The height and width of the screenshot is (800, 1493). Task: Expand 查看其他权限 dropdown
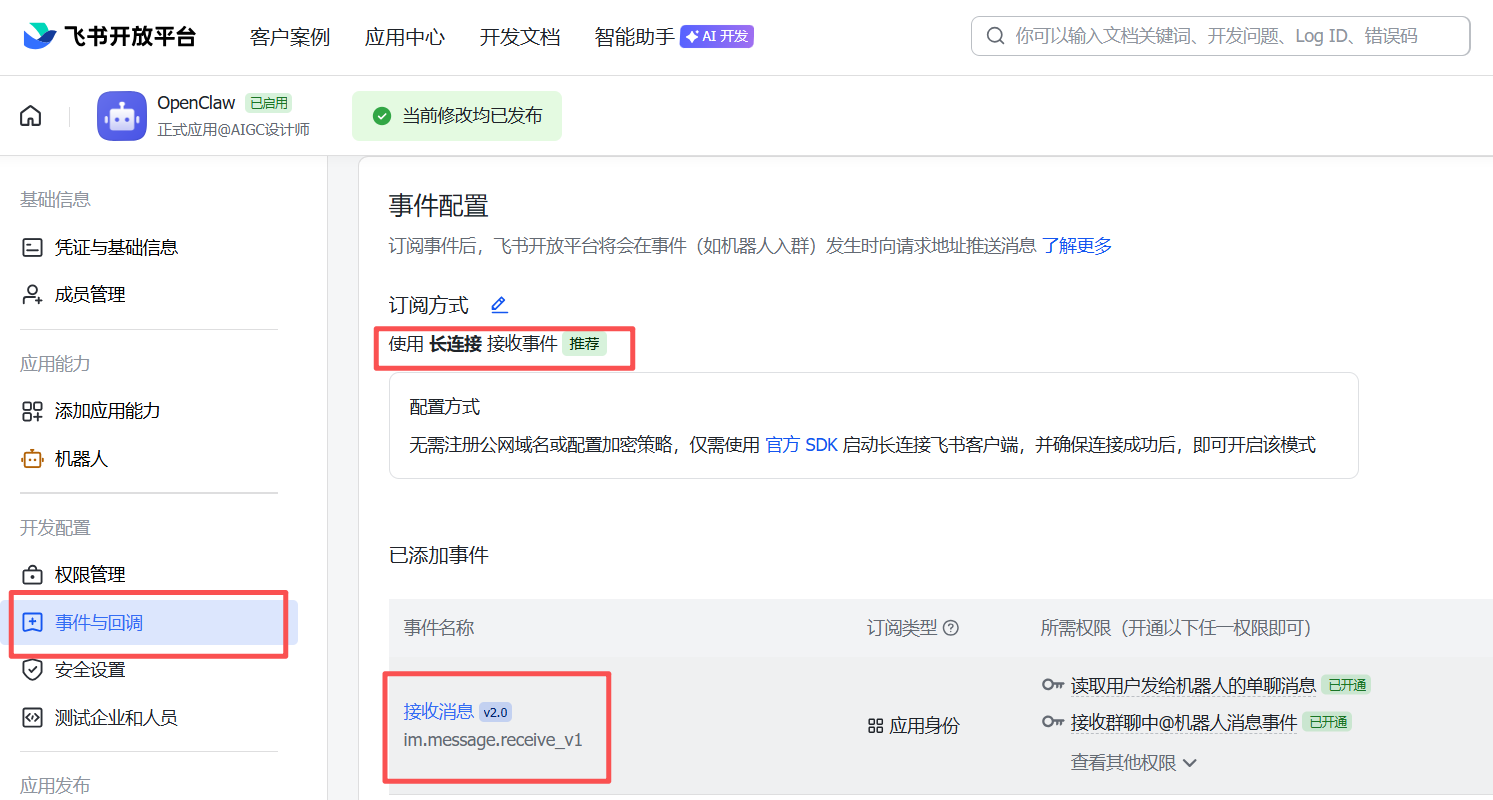click(1133, 763)
